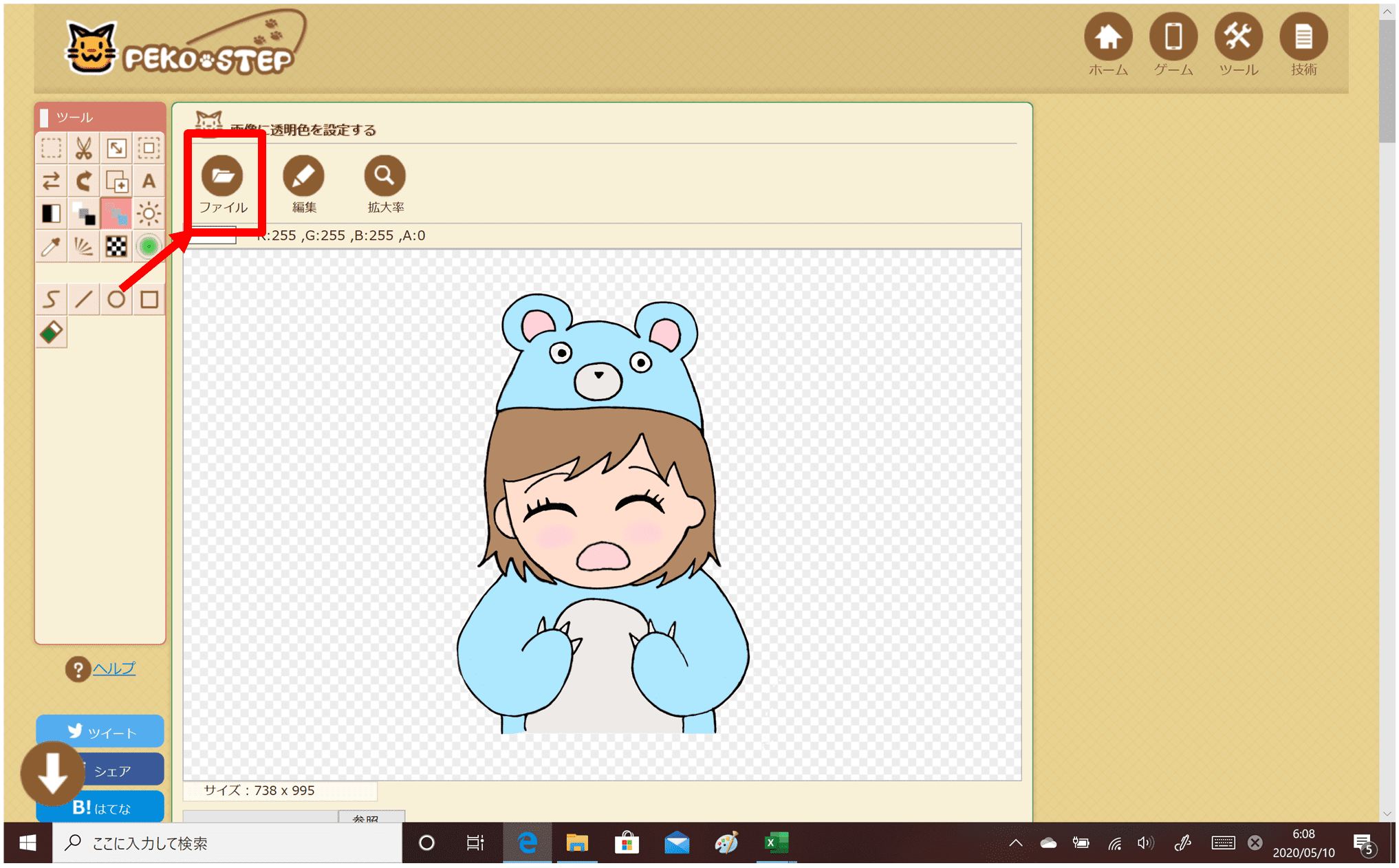
Task: Click the OneDrive cloud tray icon
Action: coord(1048,843)
